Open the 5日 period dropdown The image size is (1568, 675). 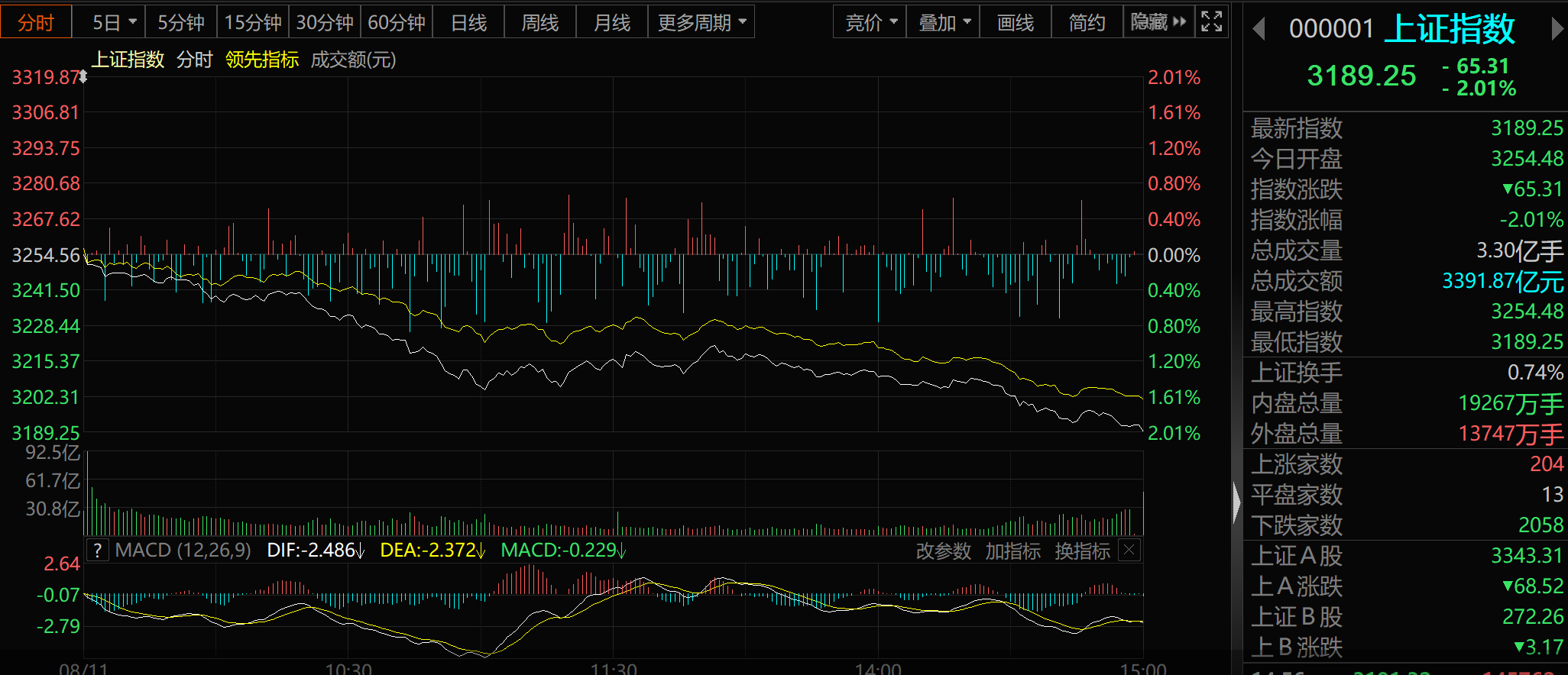pyautogui.click(x=114, y=23)
